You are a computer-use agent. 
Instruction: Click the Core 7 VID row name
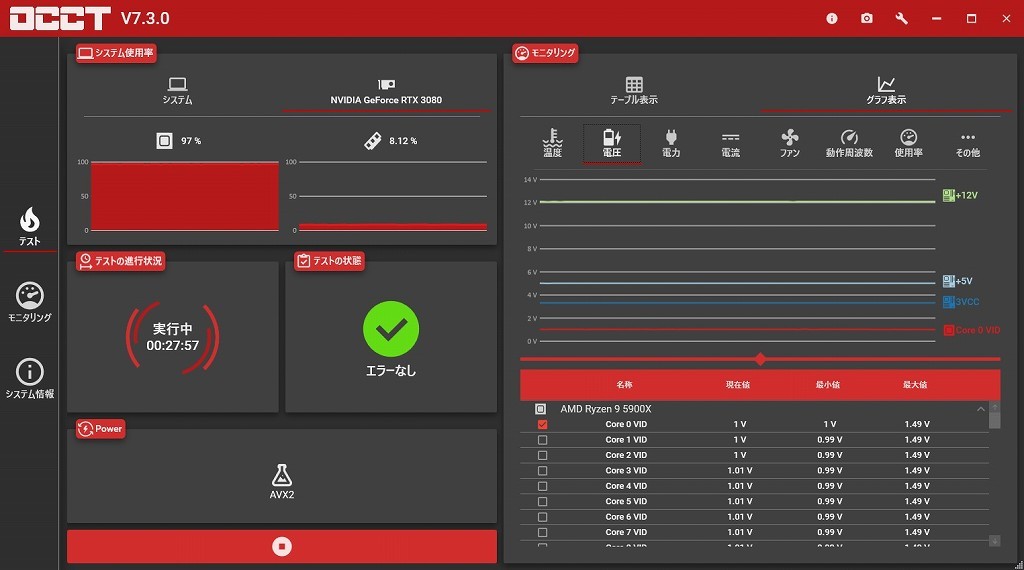point(626,532)
